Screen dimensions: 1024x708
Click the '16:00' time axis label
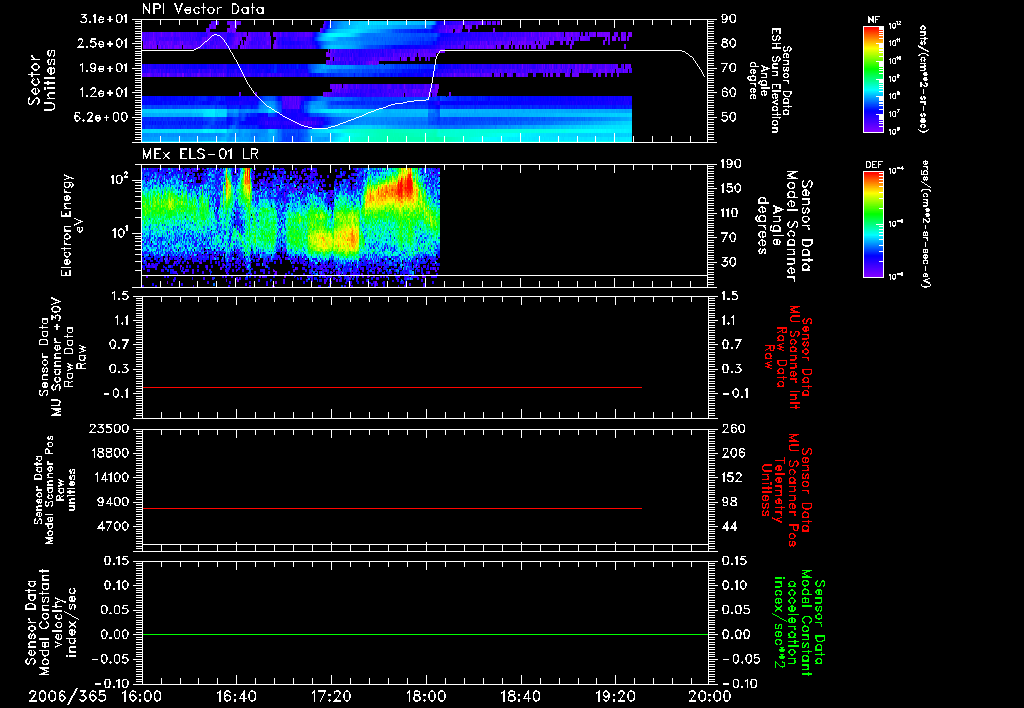point(142,696)
